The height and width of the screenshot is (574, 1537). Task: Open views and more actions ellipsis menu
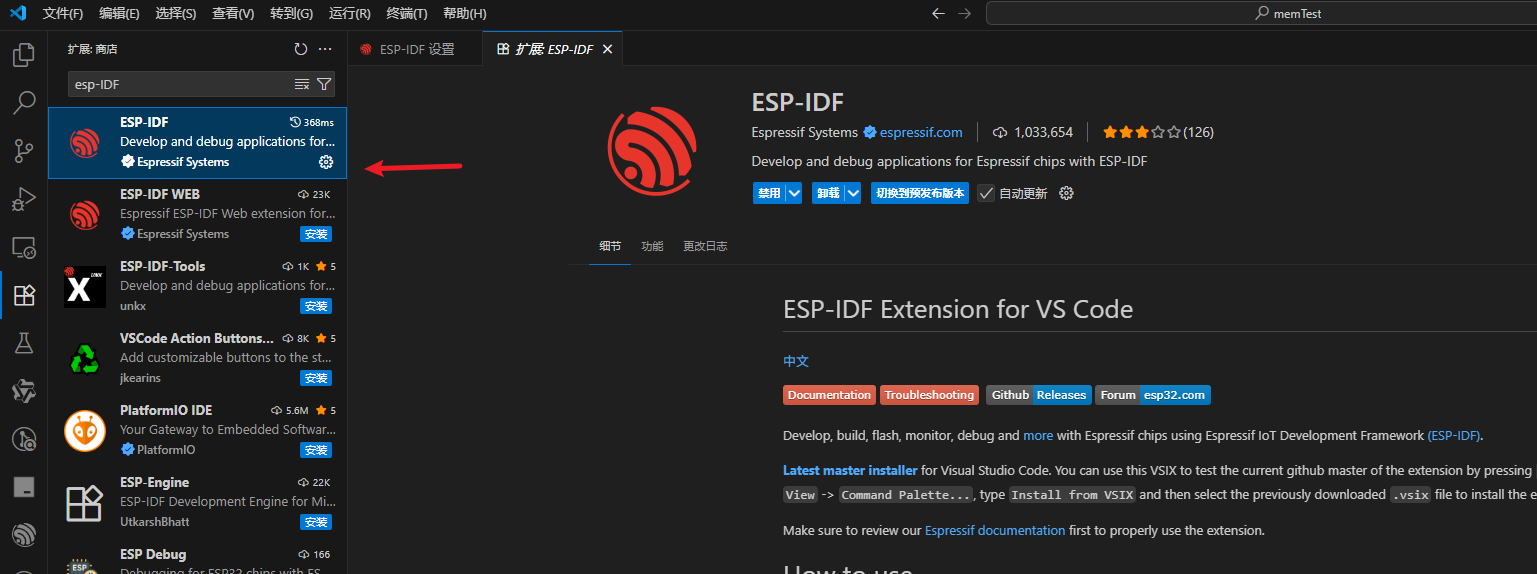coord(325,49)
